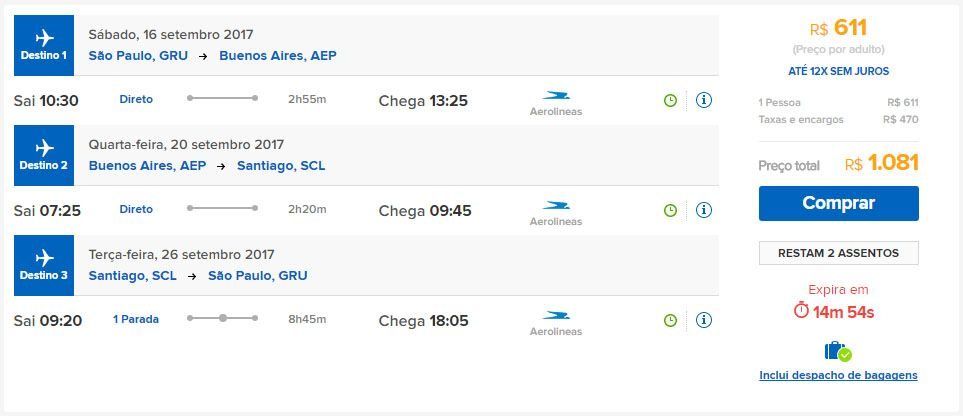963x416 pixels.
Task: Open info icon for Buenos Aires–Santiago flight
Action: (x=704, y=210)
